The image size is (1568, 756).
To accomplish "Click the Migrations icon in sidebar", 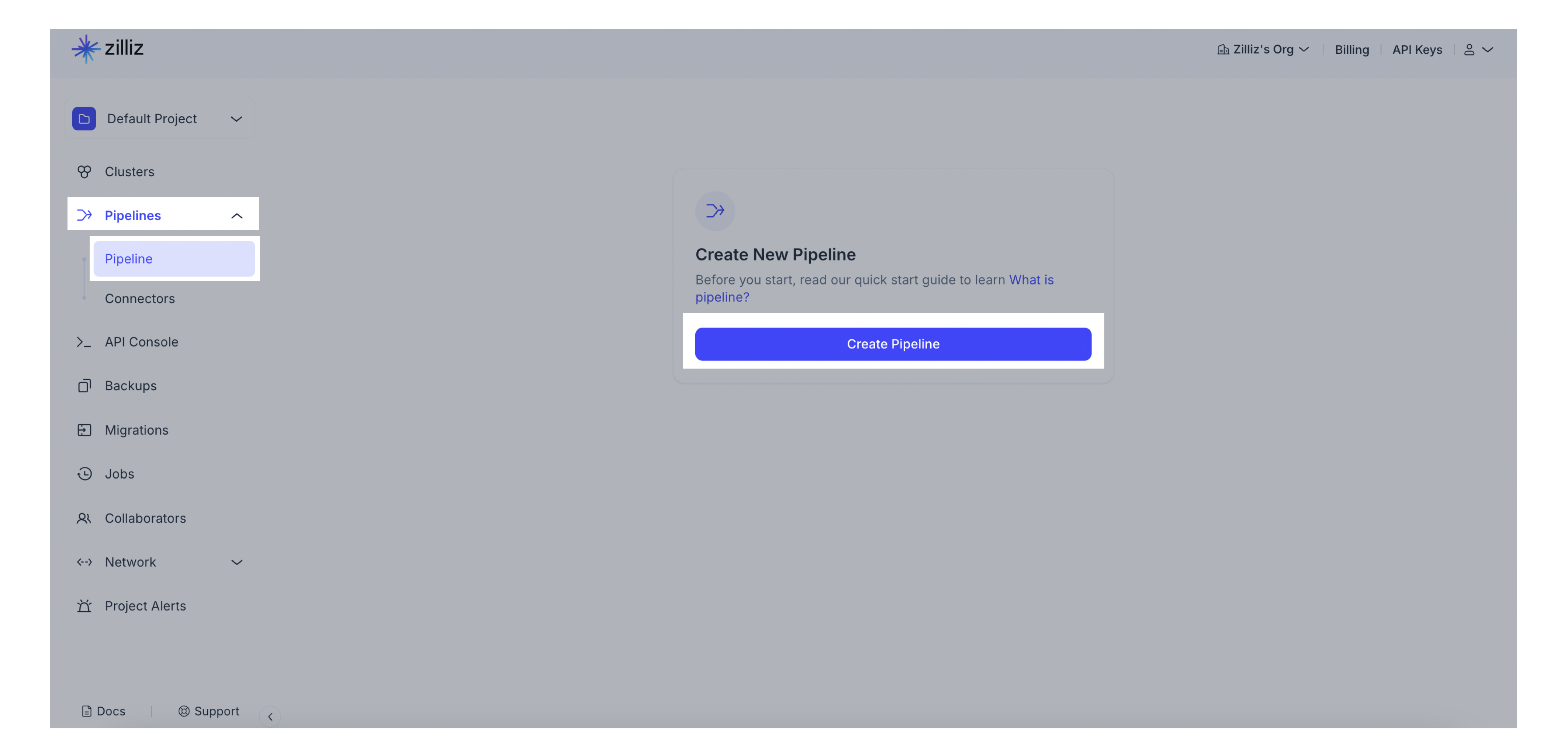I will [x=85, y=429].
